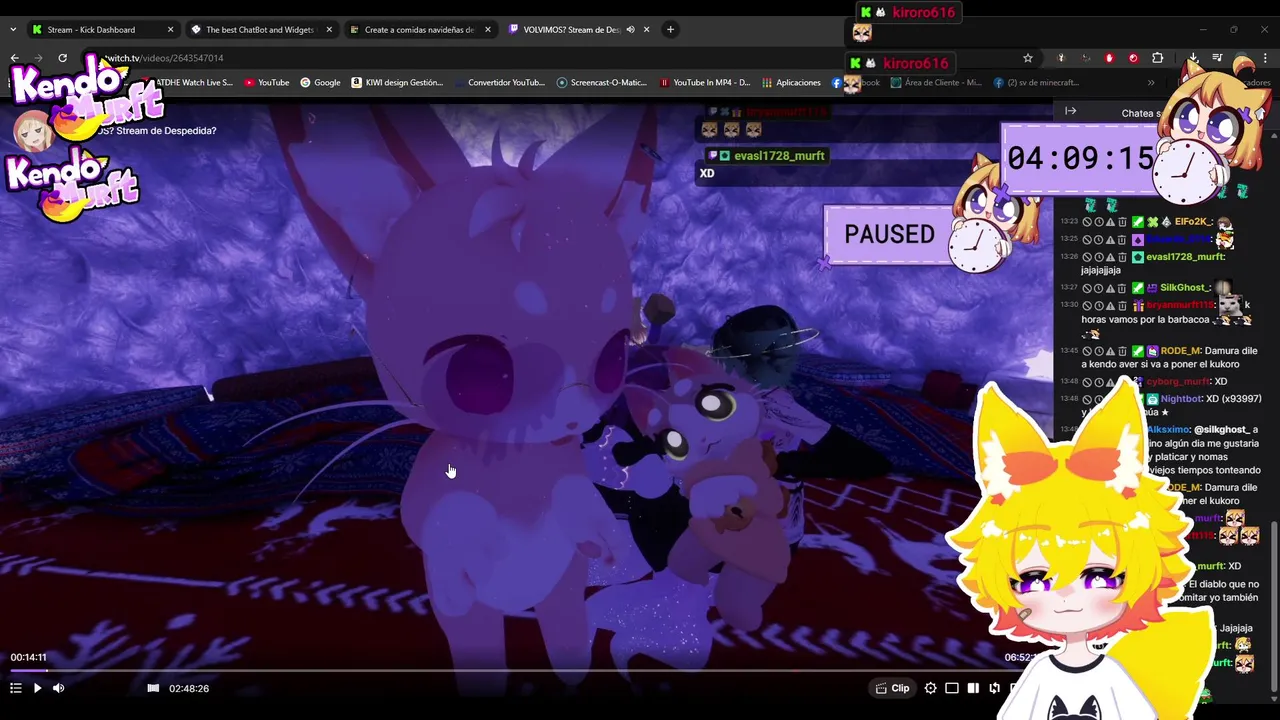1280x720 pixels.
Task: Open the Google bookmark
Action: click(x=320, y=82)
